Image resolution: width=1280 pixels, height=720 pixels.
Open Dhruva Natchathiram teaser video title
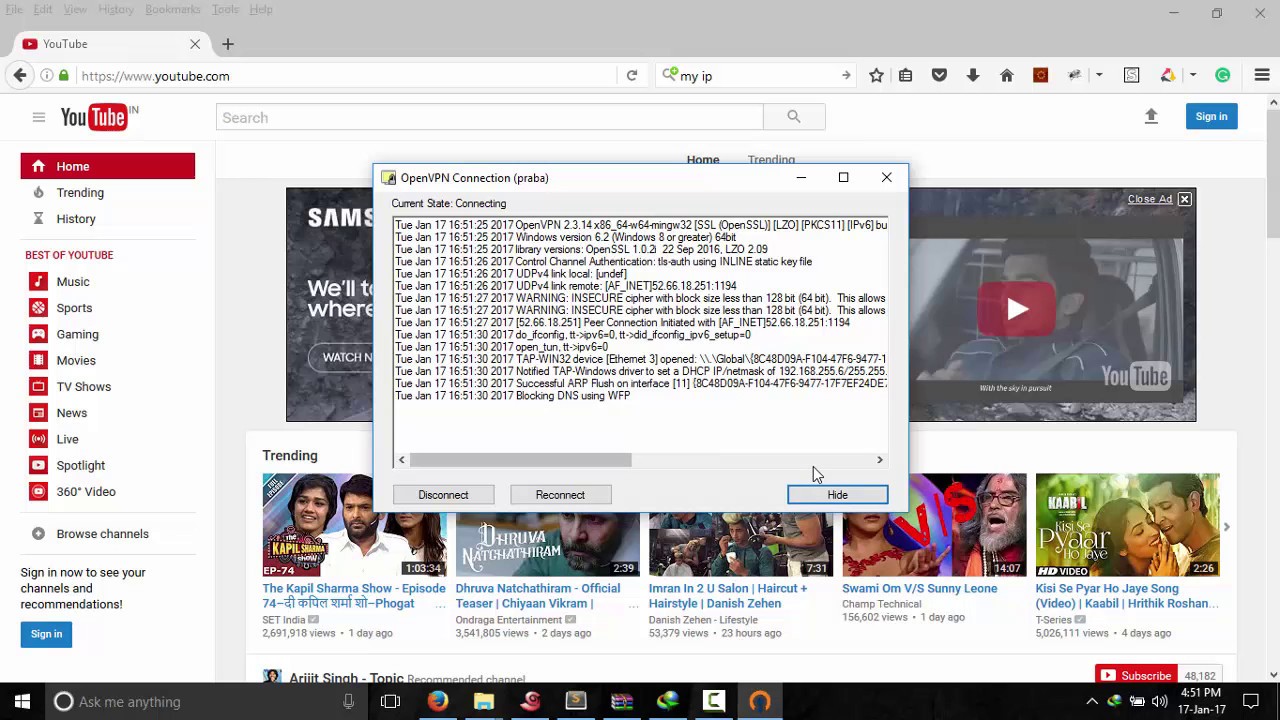(x=538, y=596)
